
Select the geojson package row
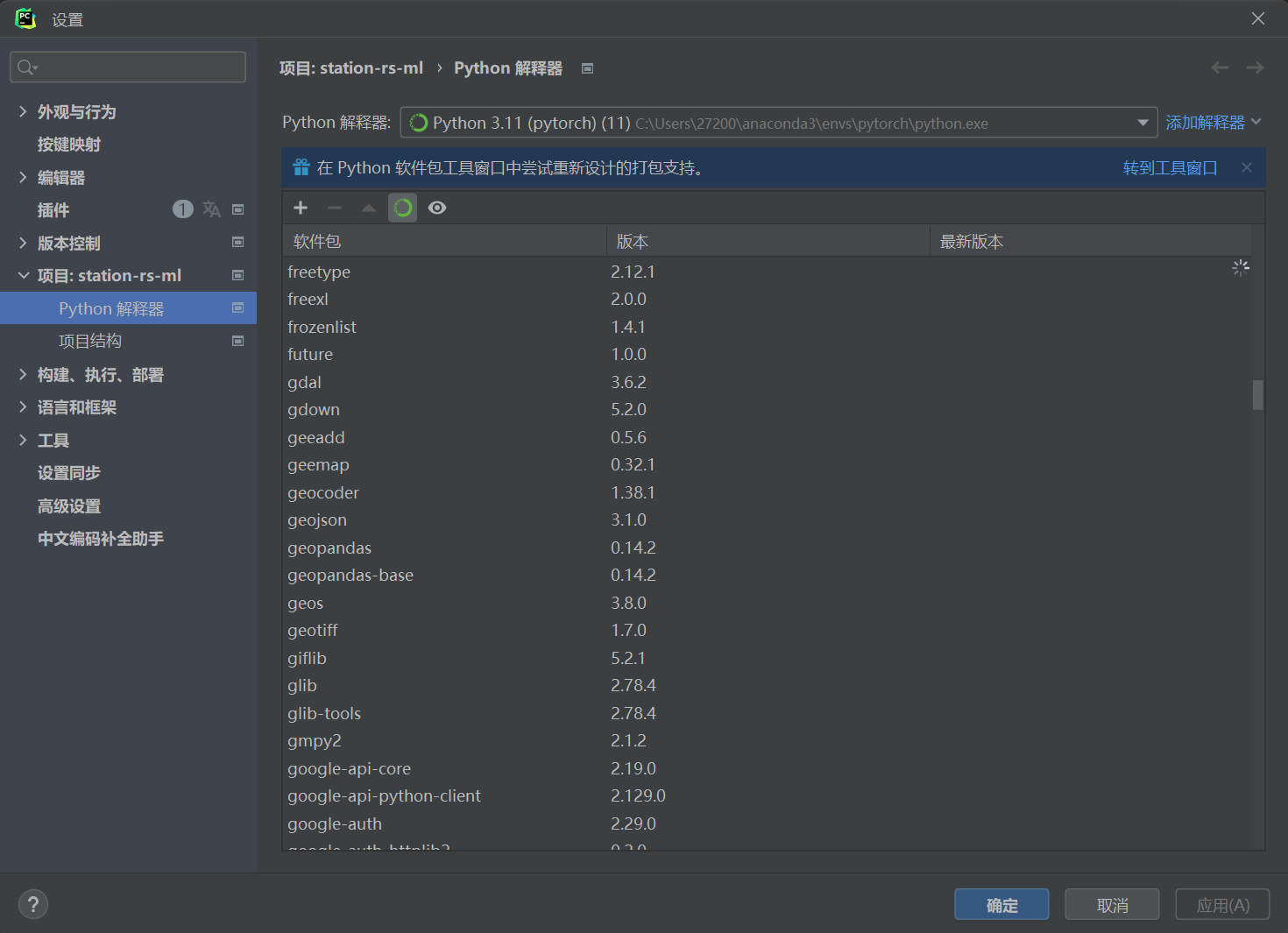click(767, 520)
